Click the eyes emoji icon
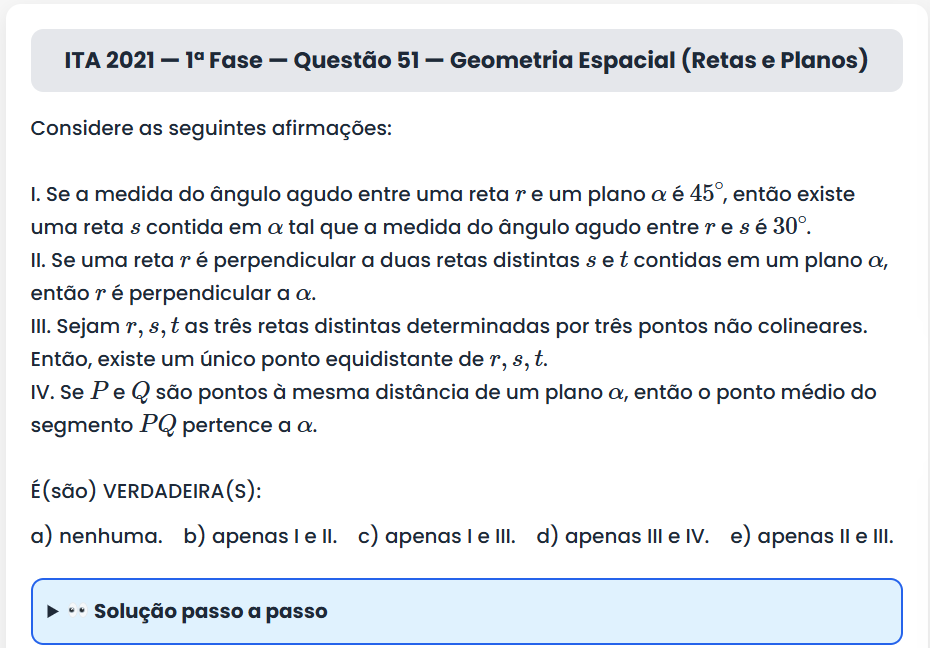 point(77,610)
